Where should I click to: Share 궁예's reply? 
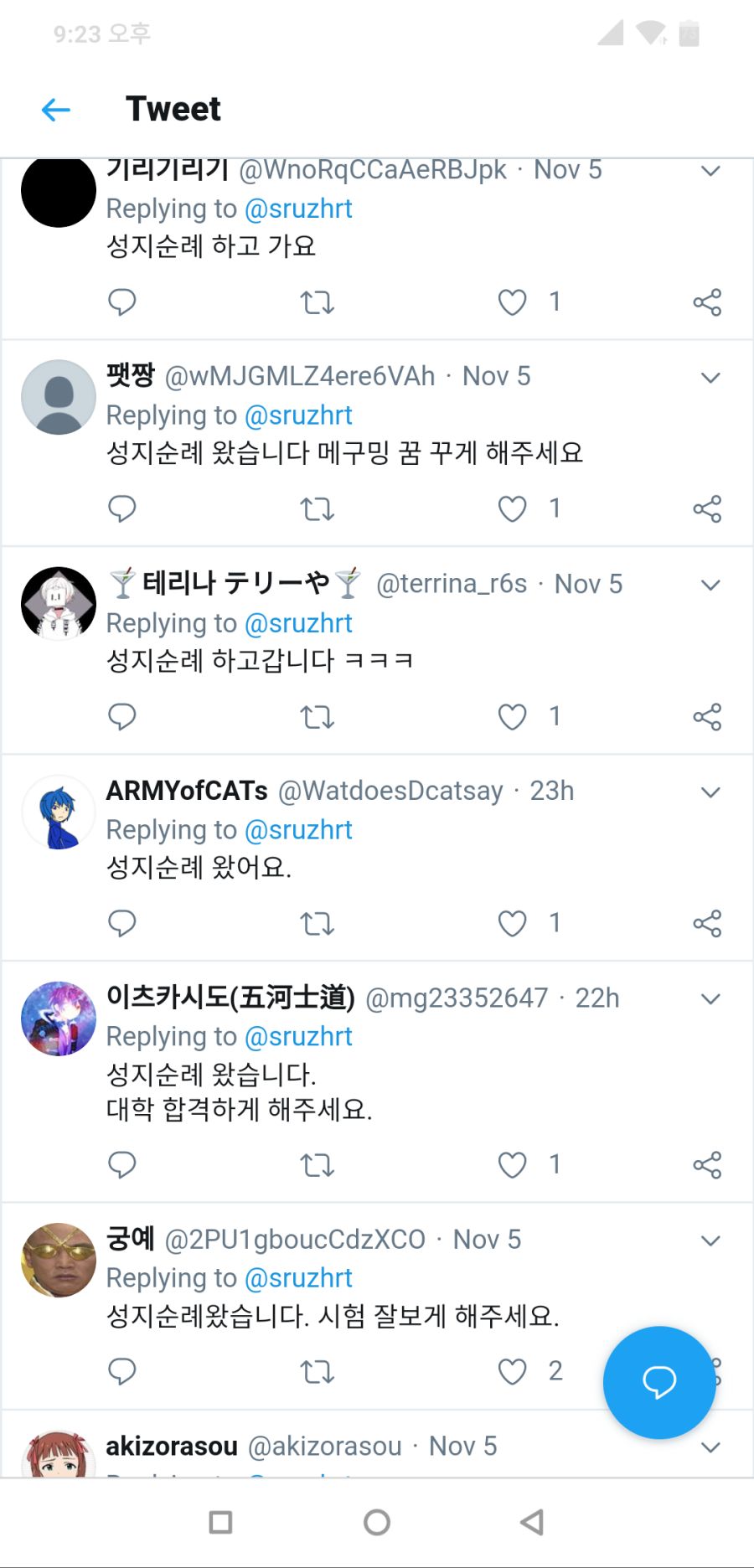(x=708, y=1371)
